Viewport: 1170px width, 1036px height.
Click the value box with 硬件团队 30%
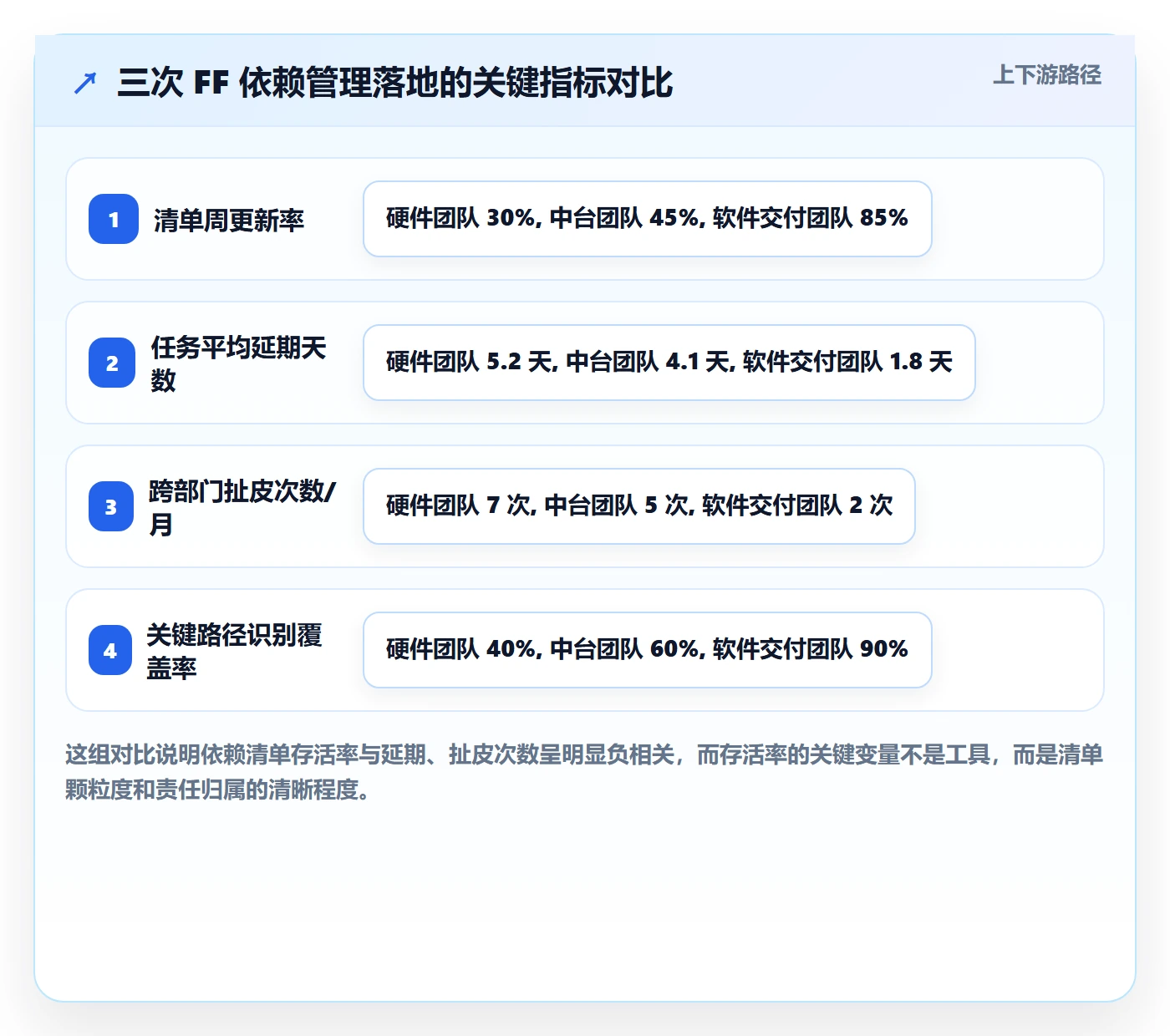648,219
